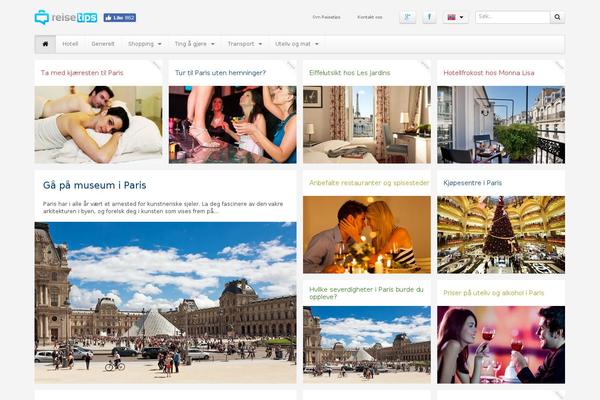The image size is (600, 400).
Task: Expand the Shopping dropdown menu
Action: [145, 44]
